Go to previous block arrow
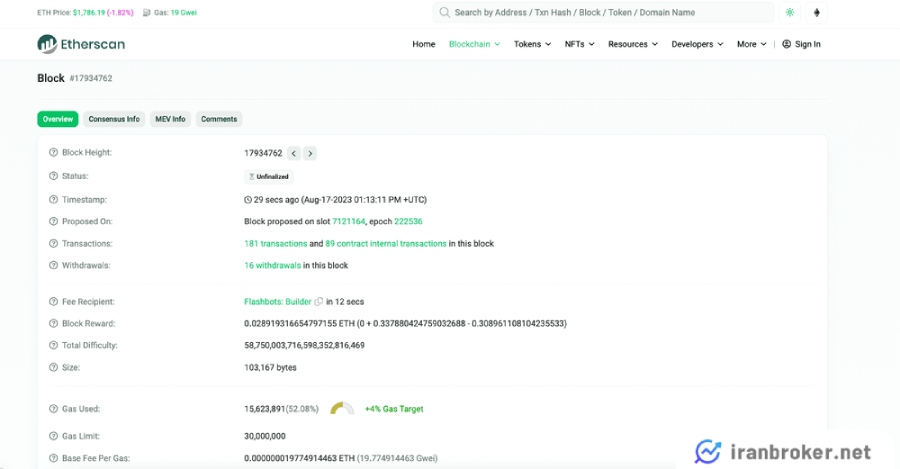Screen dimensions: 900x469 pyautogui.click(x=294, y=153)
